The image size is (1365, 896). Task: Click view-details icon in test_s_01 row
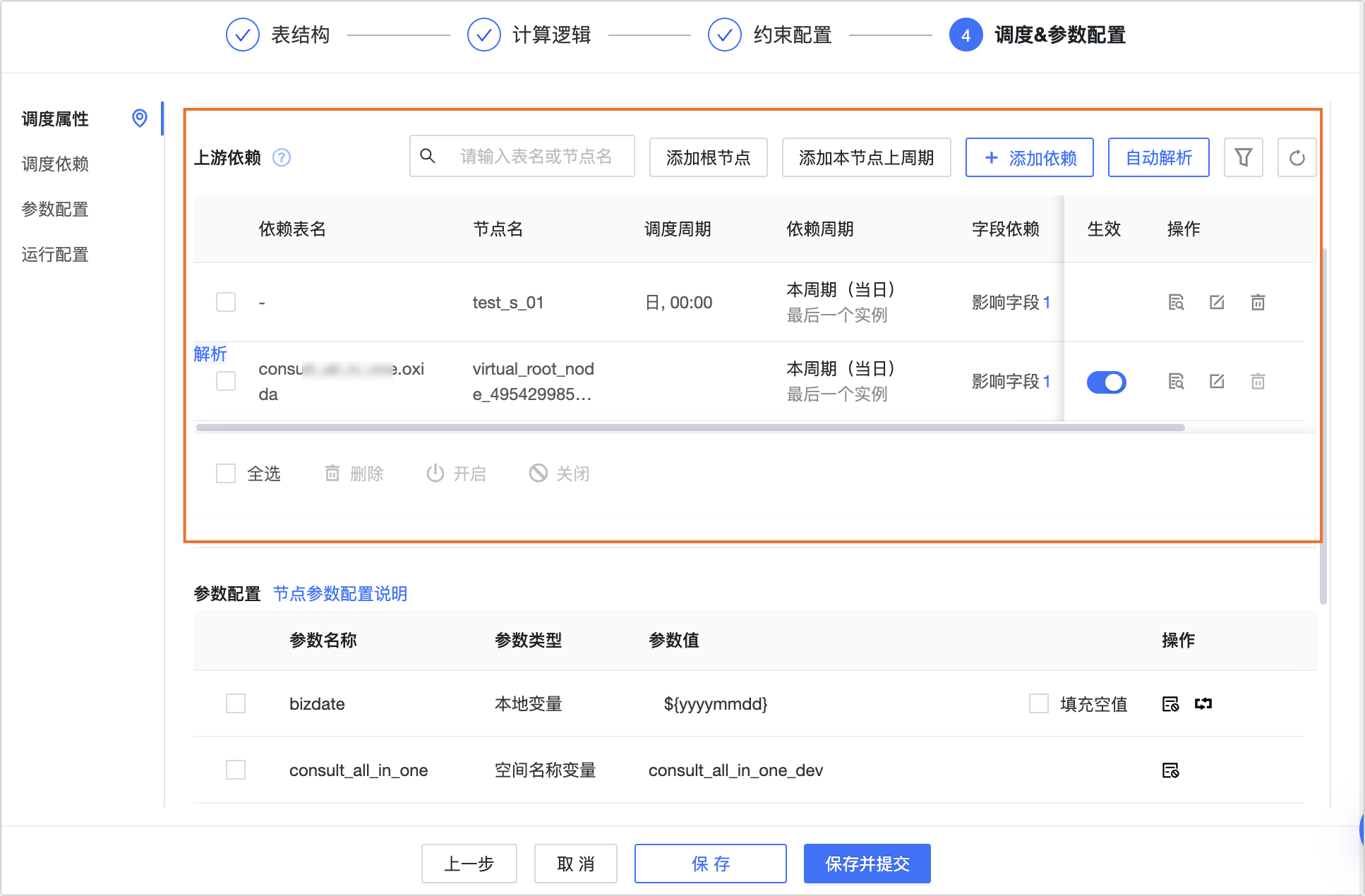1176,303
